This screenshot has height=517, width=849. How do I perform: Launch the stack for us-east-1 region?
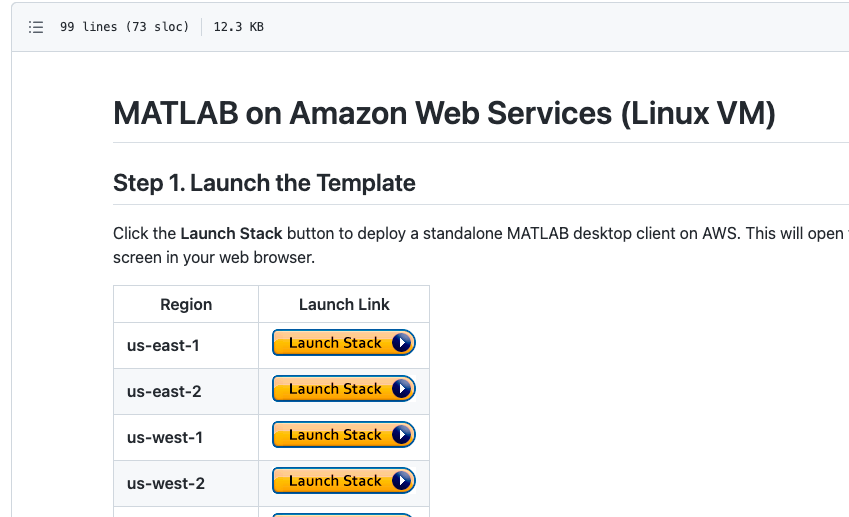[335, 343]
